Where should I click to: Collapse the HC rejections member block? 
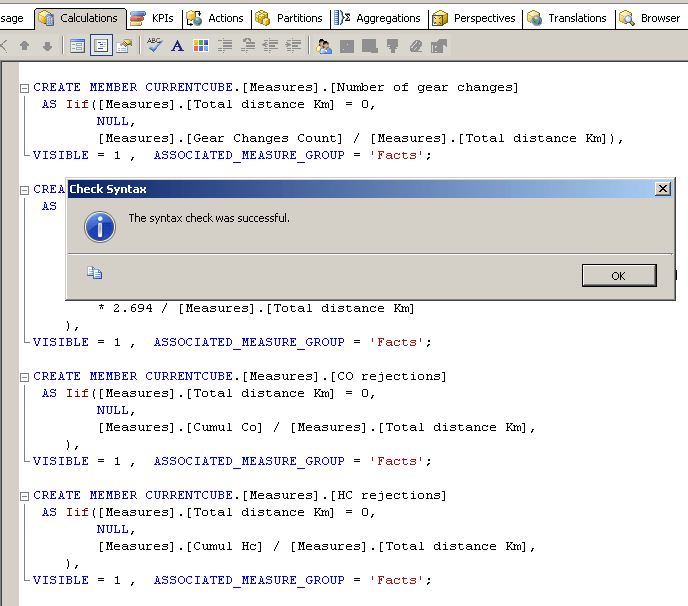click(x=25, y=496)
